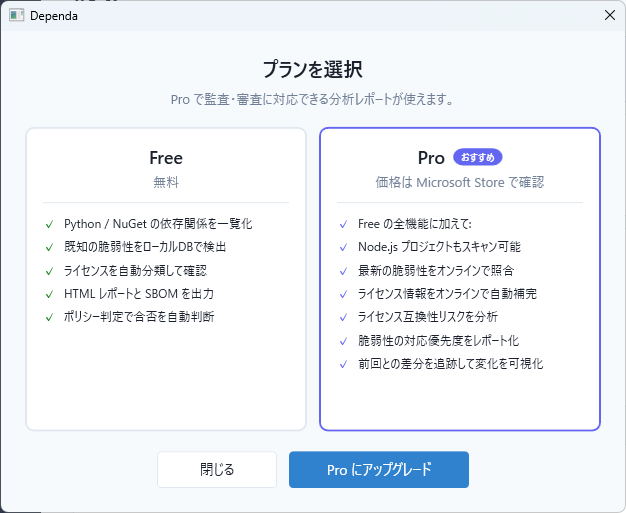
Task: Click green checkmark beside ライセンスを自動分類 feature
Action: click(50, 271)
